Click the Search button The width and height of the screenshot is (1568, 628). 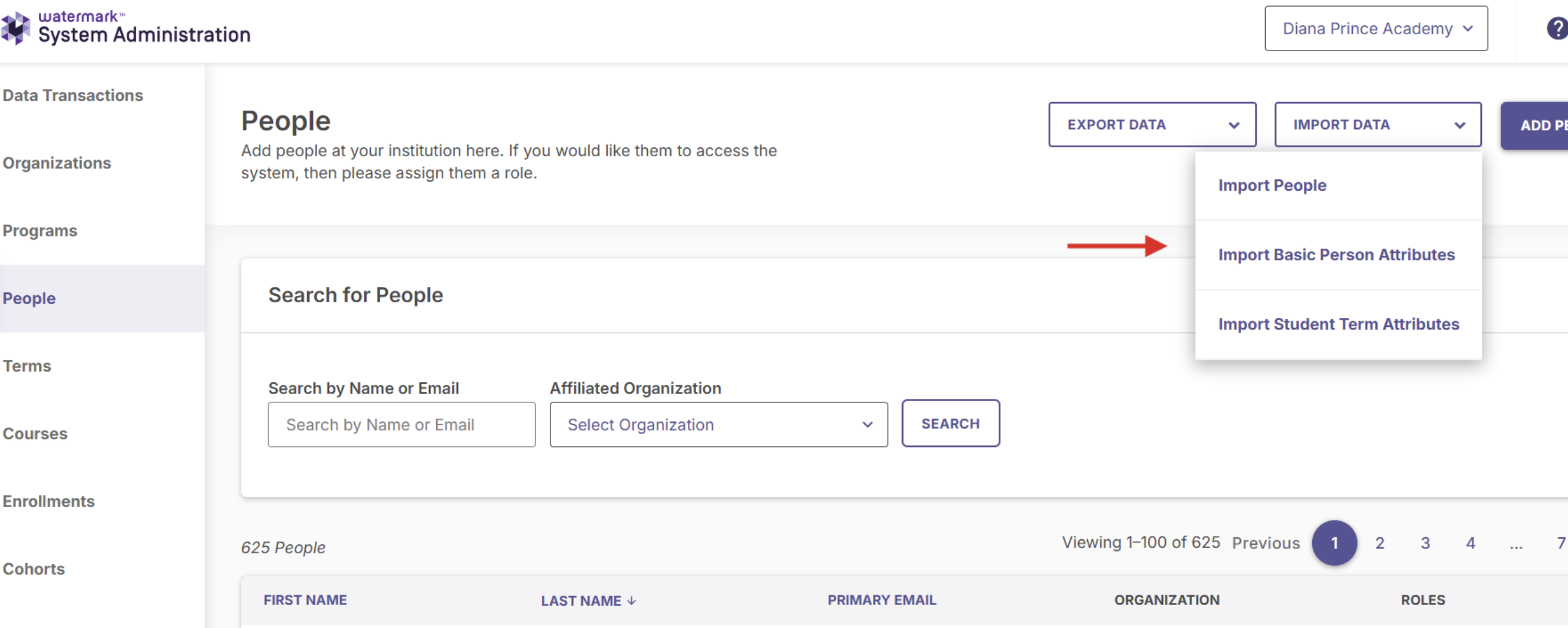pos(950,424)
